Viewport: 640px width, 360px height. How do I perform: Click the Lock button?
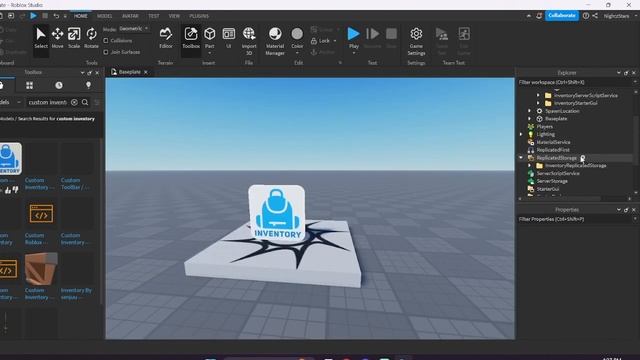coord(320,41)
